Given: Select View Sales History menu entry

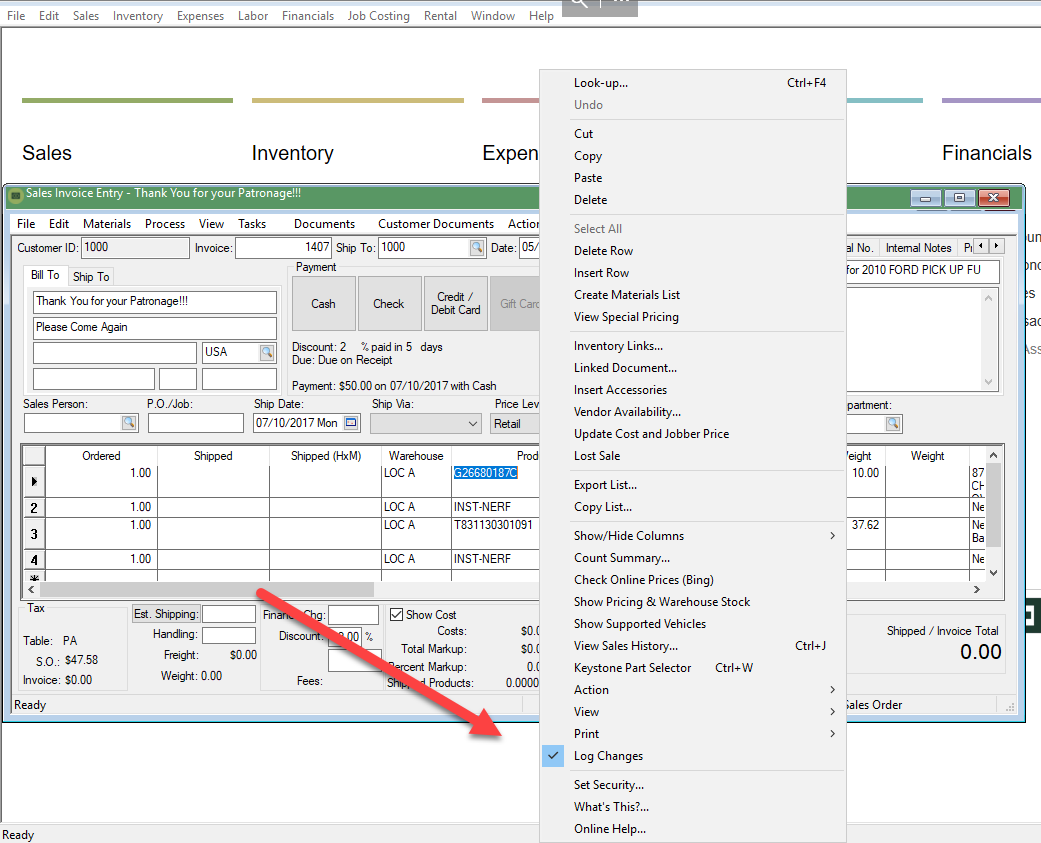Looking at the screenshot, I should (x=626, y=646).
